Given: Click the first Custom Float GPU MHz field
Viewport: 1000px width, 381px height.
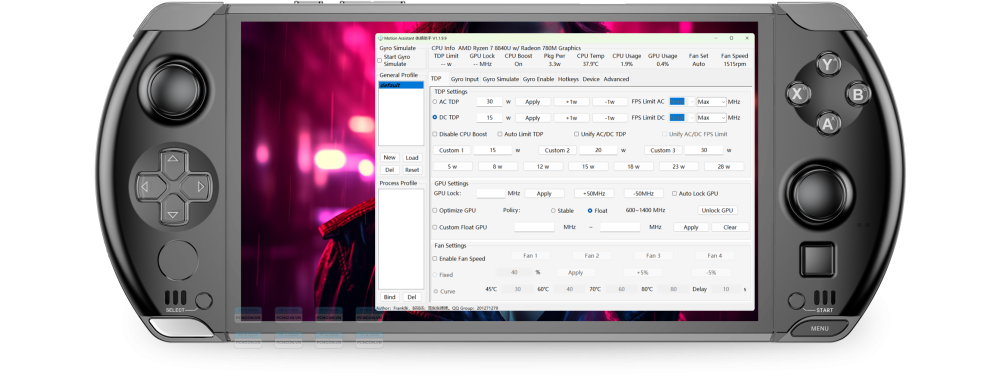Looking at the screenshot, I should (x=534, y=227).
